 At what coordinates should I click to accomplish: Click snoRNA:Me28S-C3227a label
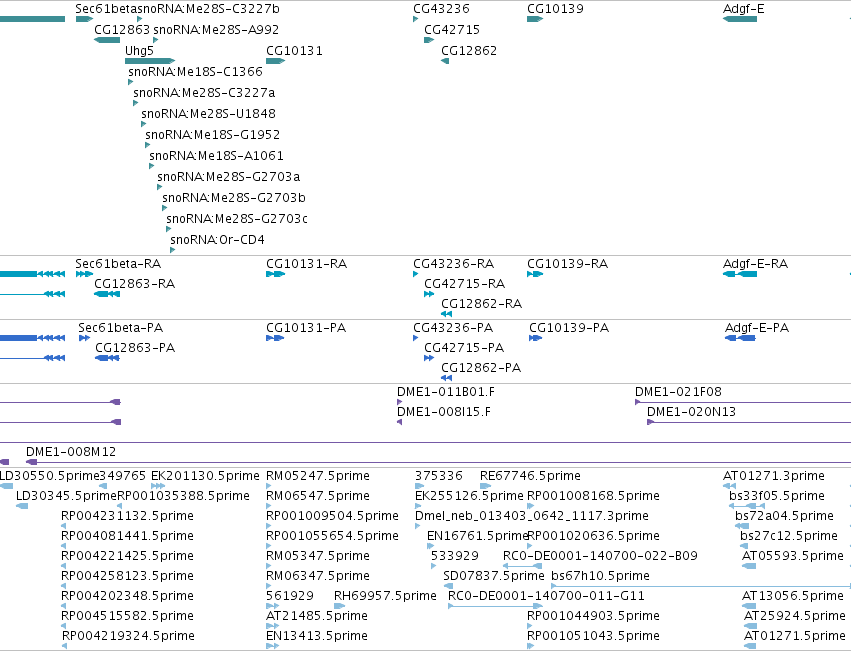click(x=204, y=93)
